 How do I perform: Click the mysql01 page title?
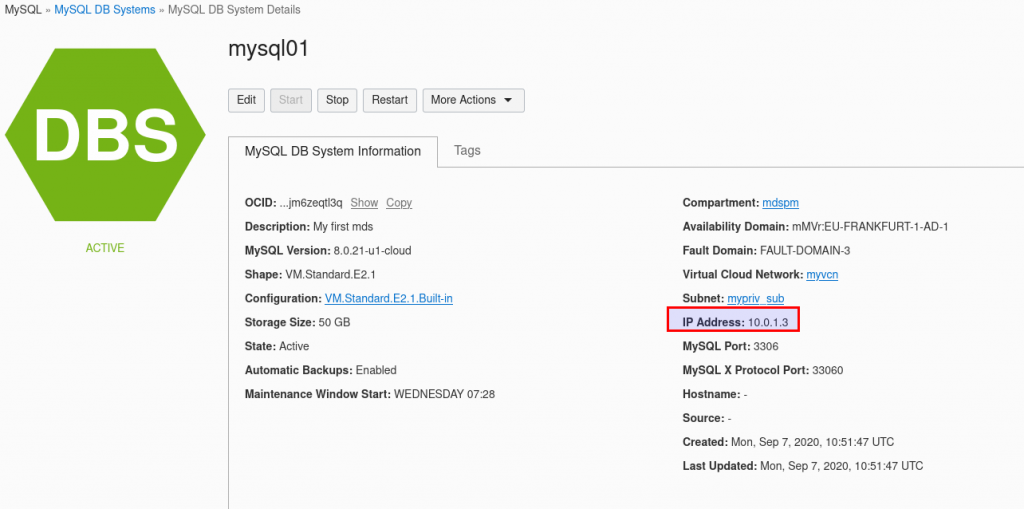click(x=268, y=50)
